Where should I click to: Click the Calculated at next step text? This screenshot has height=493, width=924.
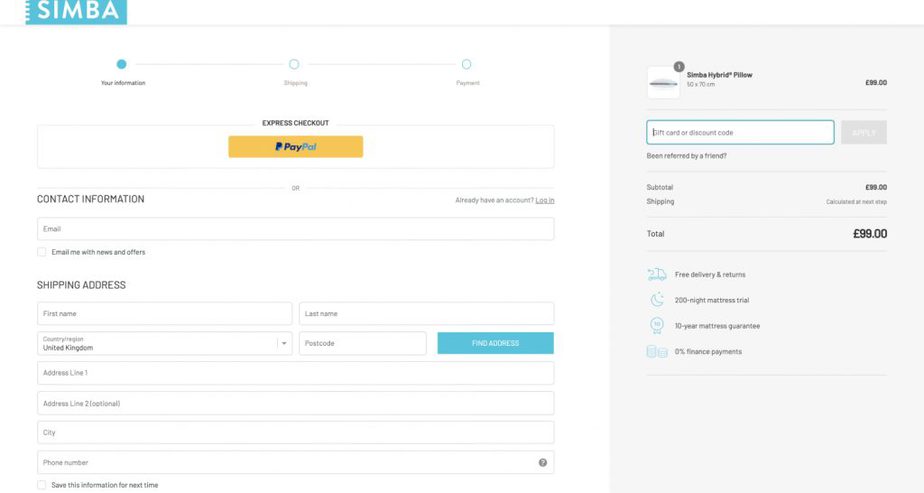(x=856, y=202)
